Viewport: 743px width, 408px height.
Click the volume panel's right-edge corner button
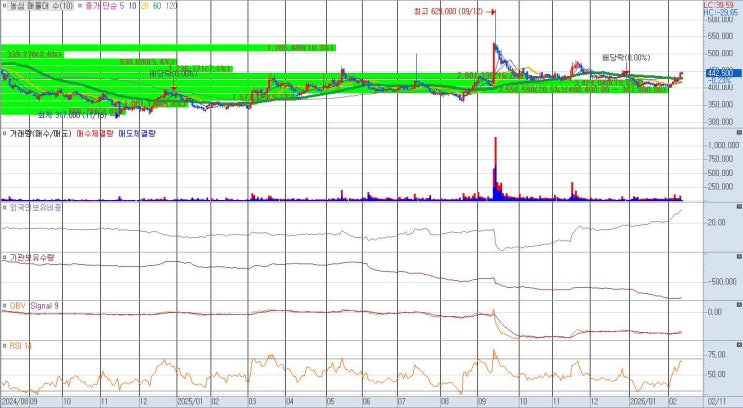click(739, 132)
